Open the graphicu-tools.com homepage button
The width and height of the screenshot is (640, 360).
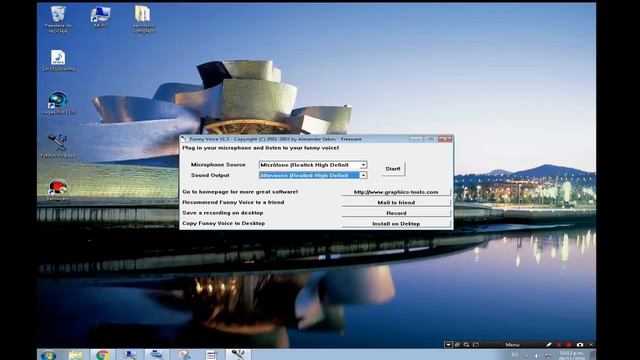(396, 192)
